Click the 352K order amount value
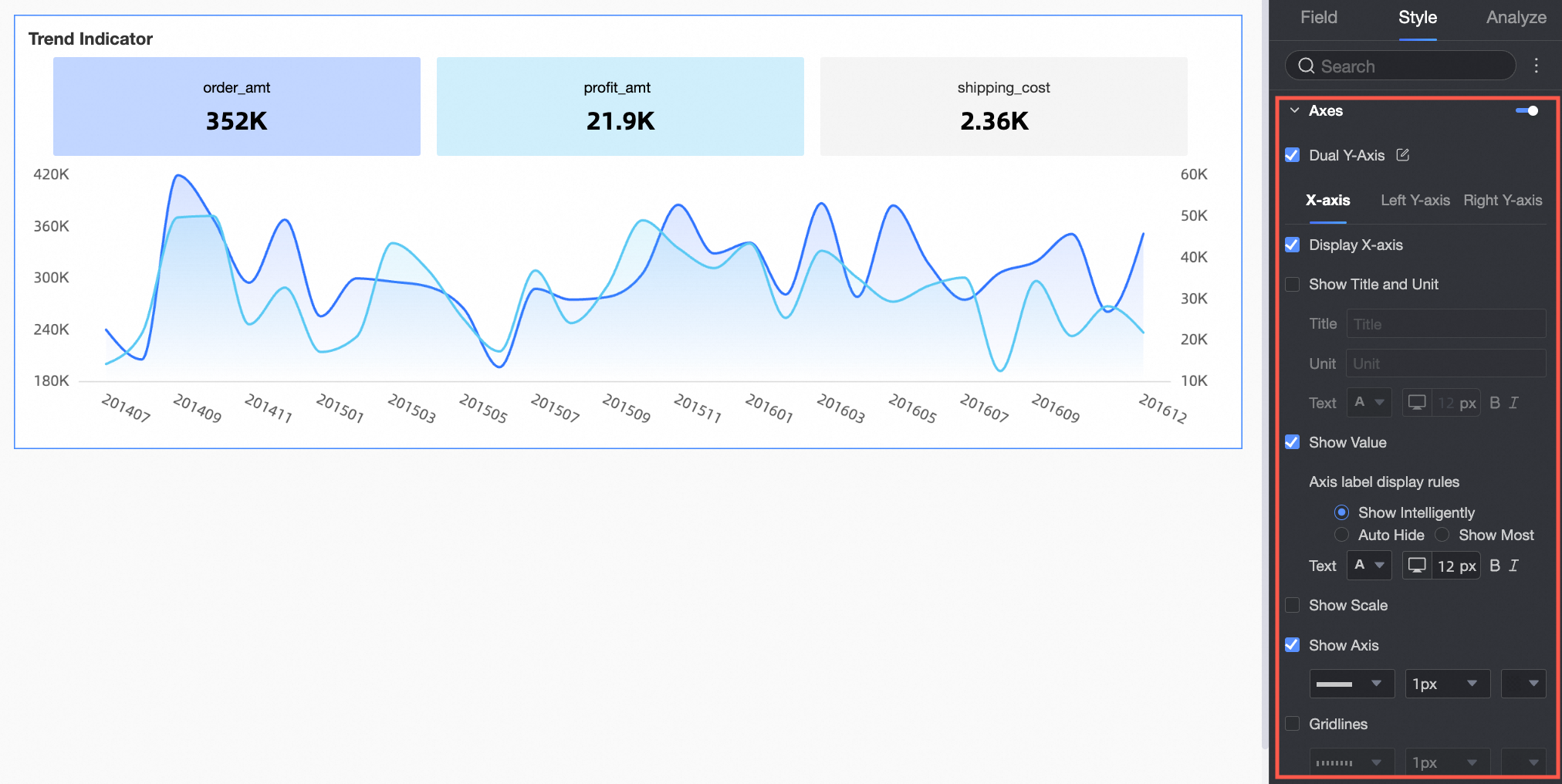The image size is (1562, 784). tap(236, 121)
